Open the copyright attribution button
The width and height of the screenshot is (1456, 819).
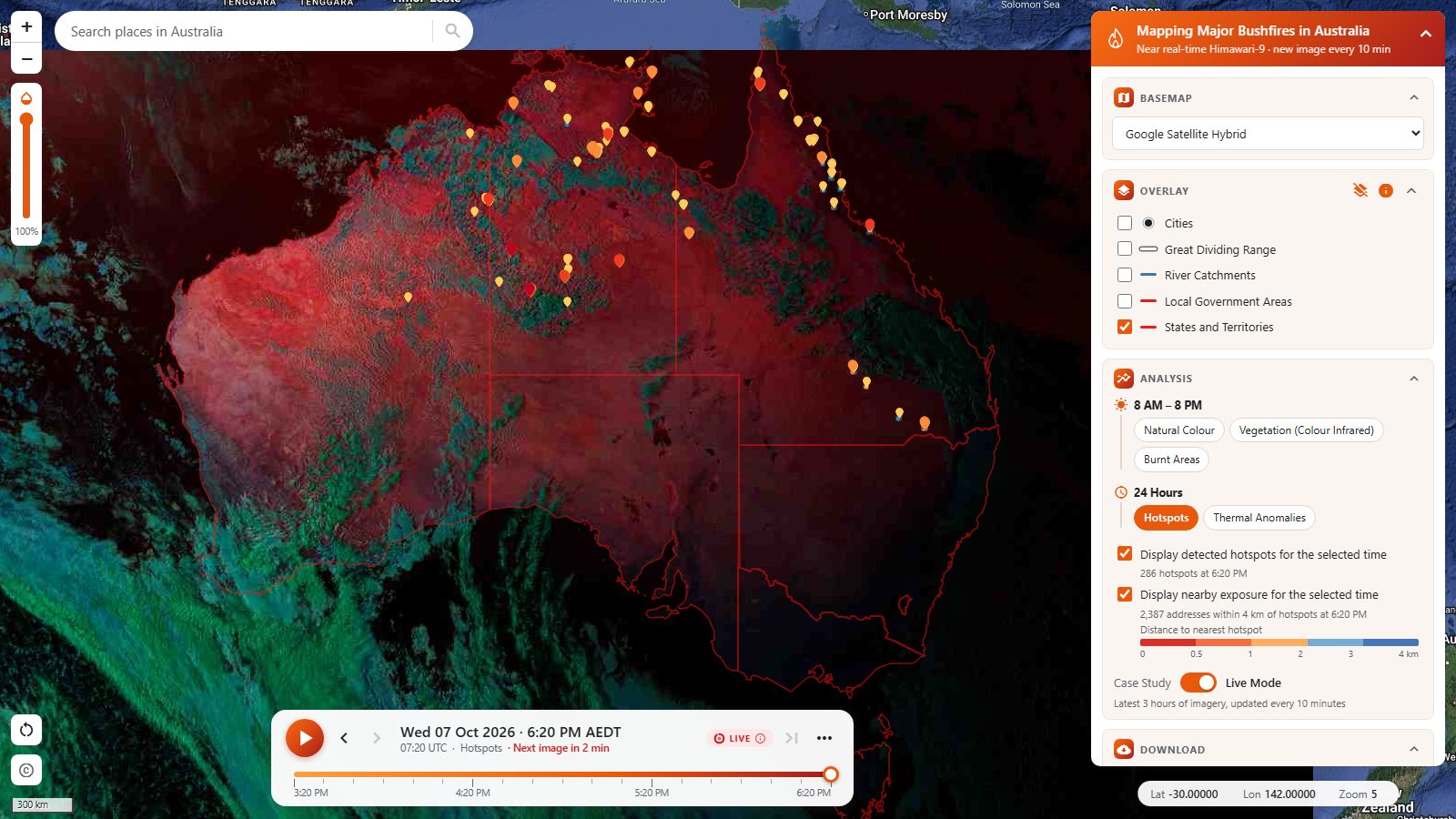point(26,770)
